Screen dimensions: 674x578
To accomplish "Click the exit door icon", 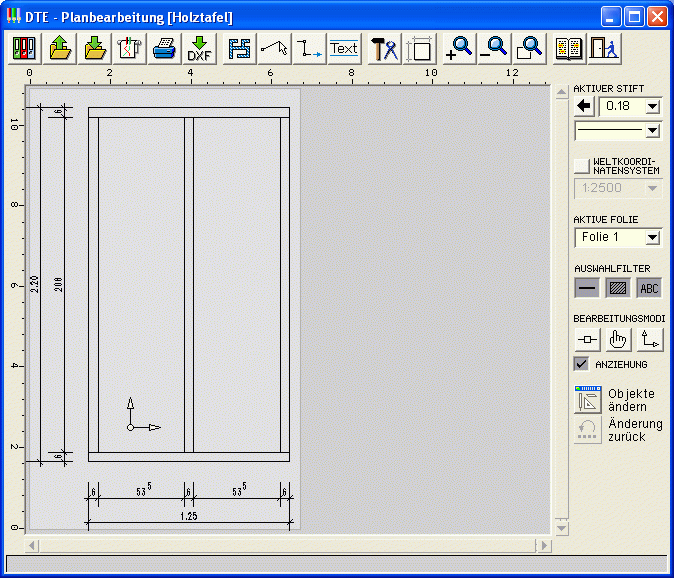I will pyautogui.click(x=603, y=48).
